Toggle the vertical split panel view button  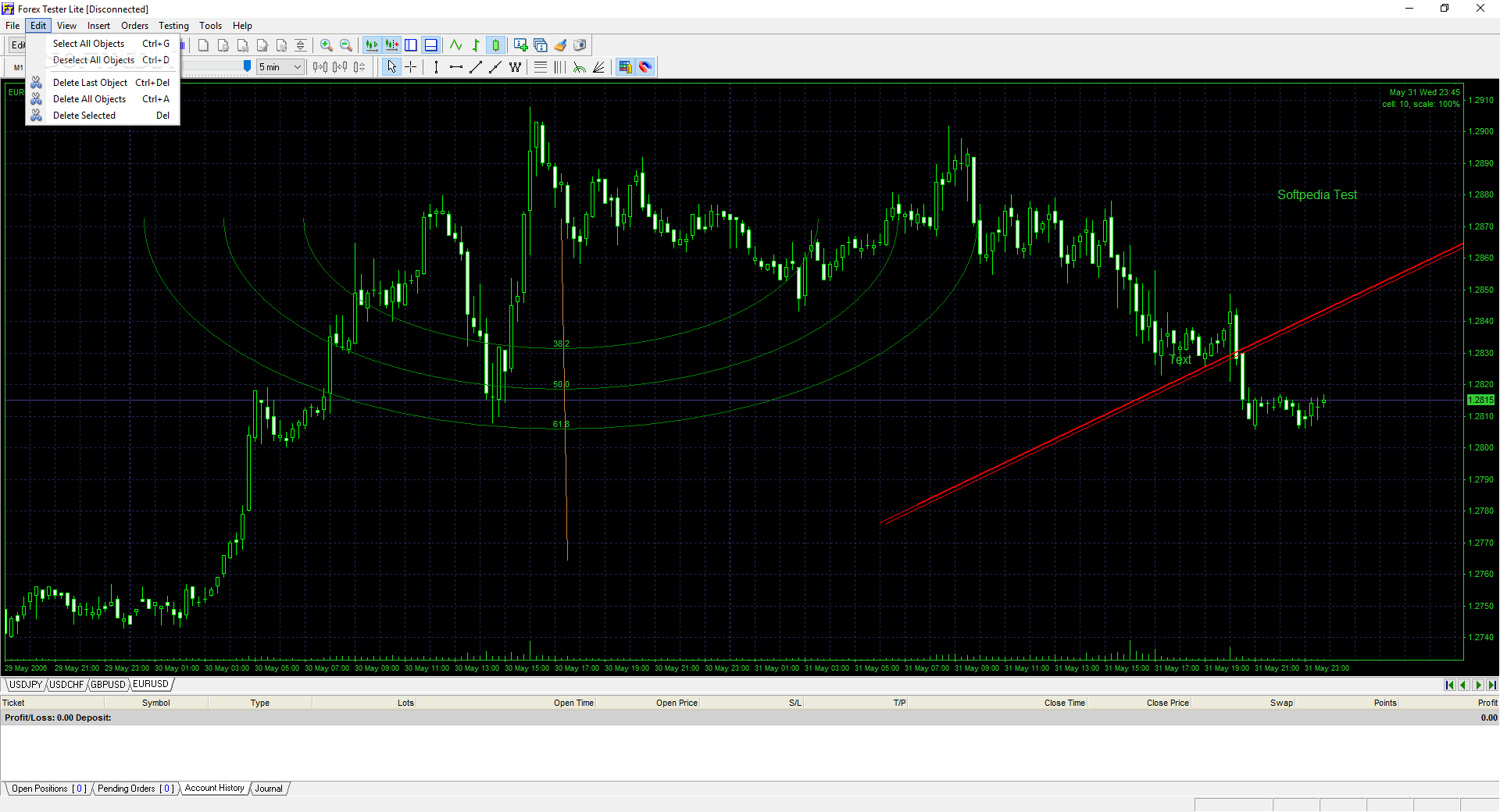(411, 45)
